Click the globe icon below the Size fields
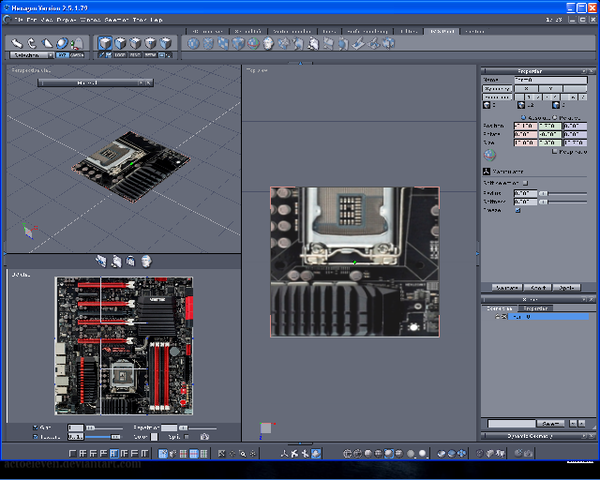600x480 pixels. pyautogui.click(x=489, y=155)
